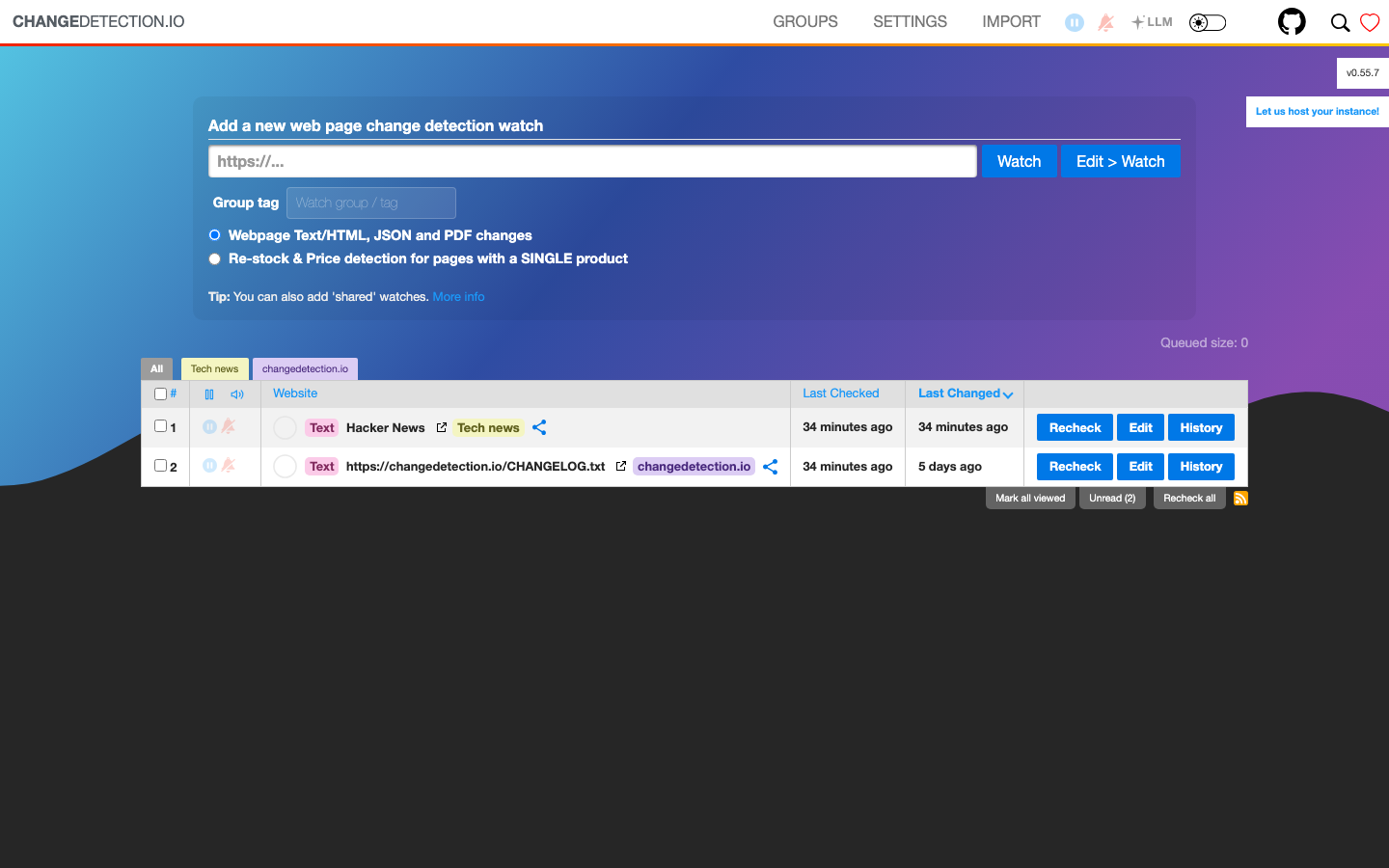Screen dimensions: 1389x868
Task: Click '5 days ago' last changed cell
Action: (x=950, y=466)
